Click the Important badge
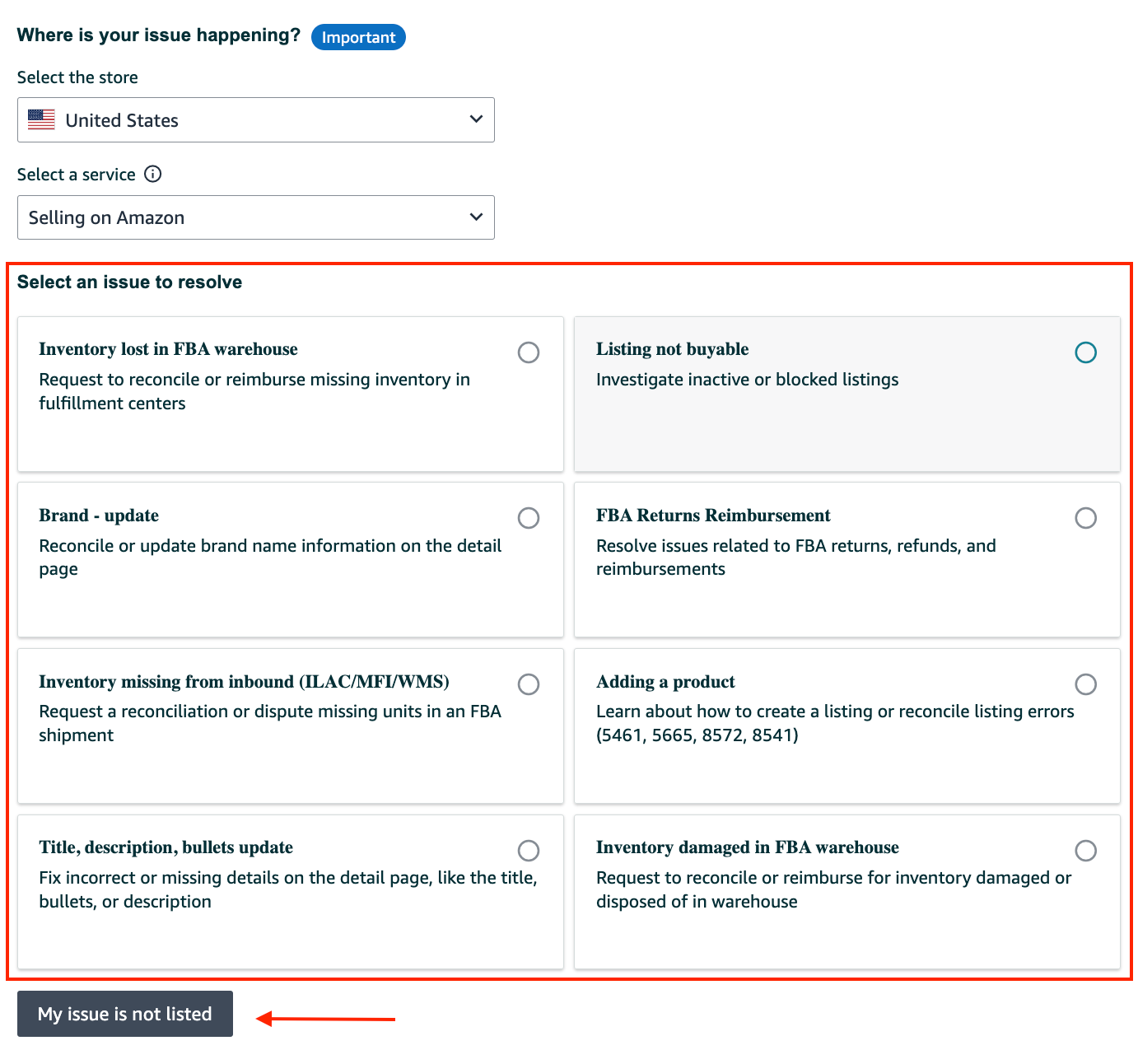Viewport: 1138px width, 1064px height. (x=358, y=37)
